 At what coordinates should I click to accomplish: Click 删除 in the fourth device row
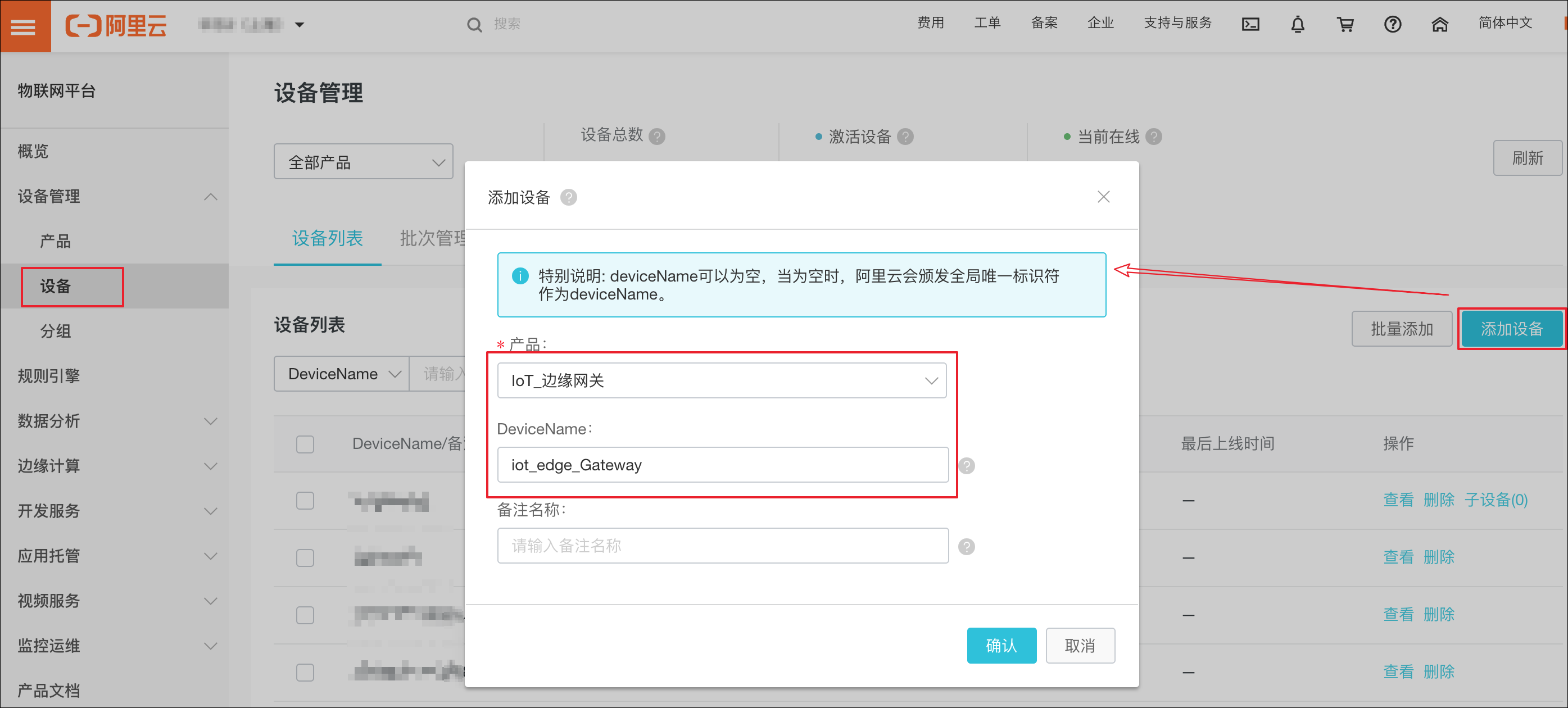(1438, 672)
